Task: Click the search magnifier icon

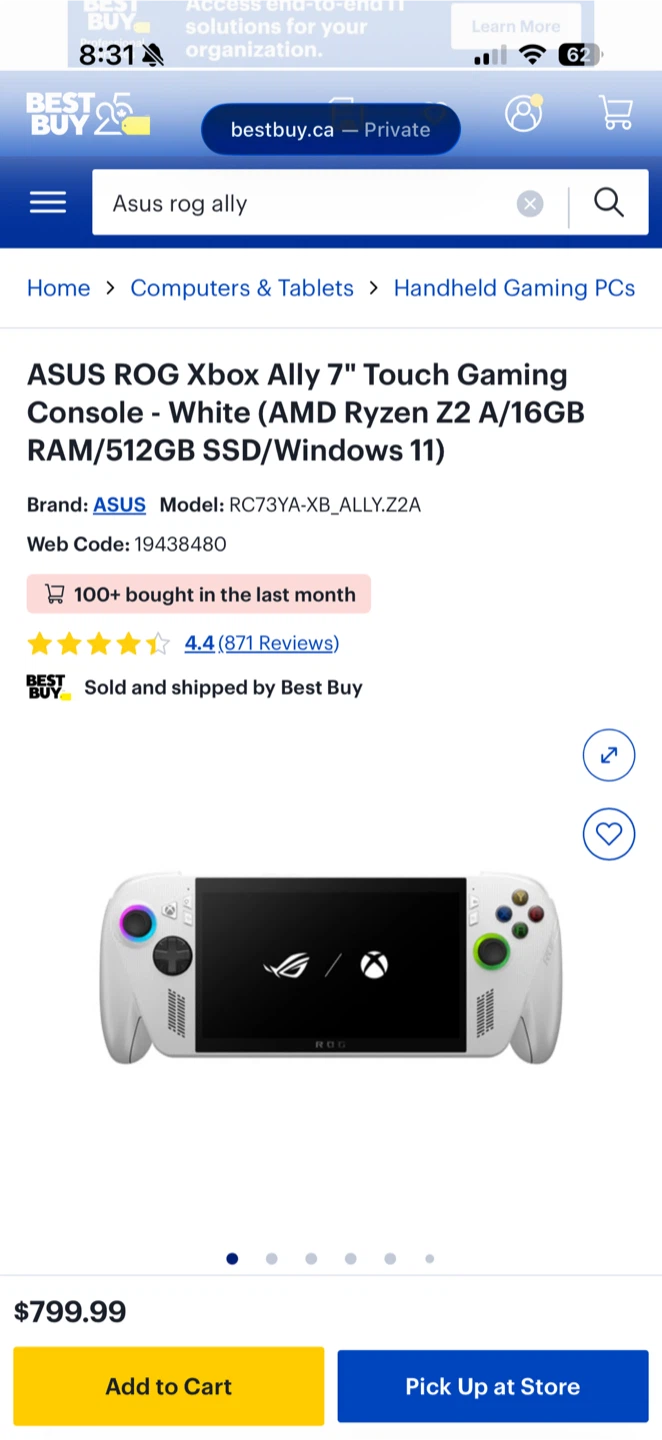Action: click(609, 203)
